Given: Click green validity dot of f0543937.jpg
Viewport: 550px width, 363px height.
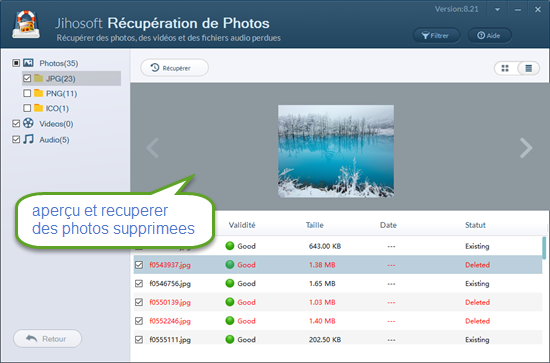Looking at the screenshot, I should 230,265.
